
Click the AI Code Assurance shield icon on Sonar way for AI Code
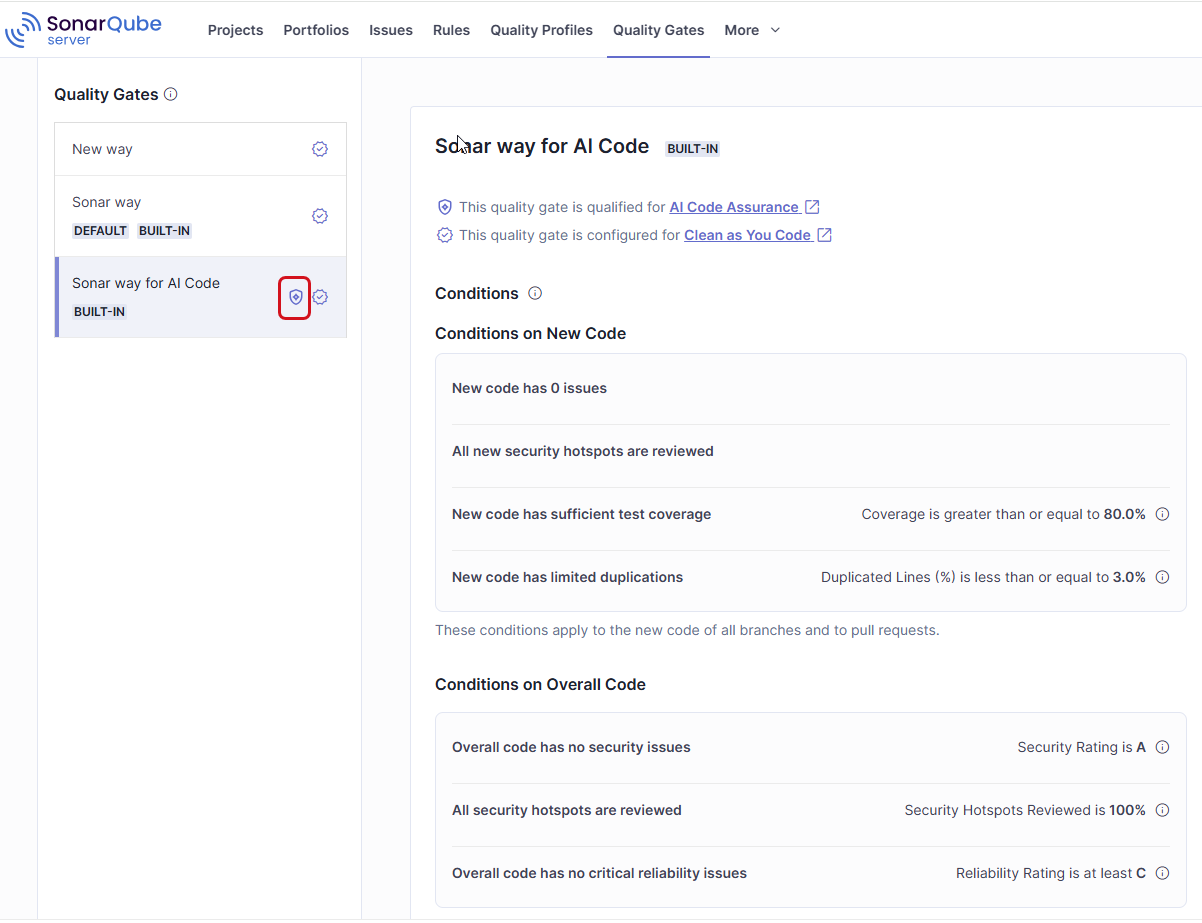pos(294,297)
